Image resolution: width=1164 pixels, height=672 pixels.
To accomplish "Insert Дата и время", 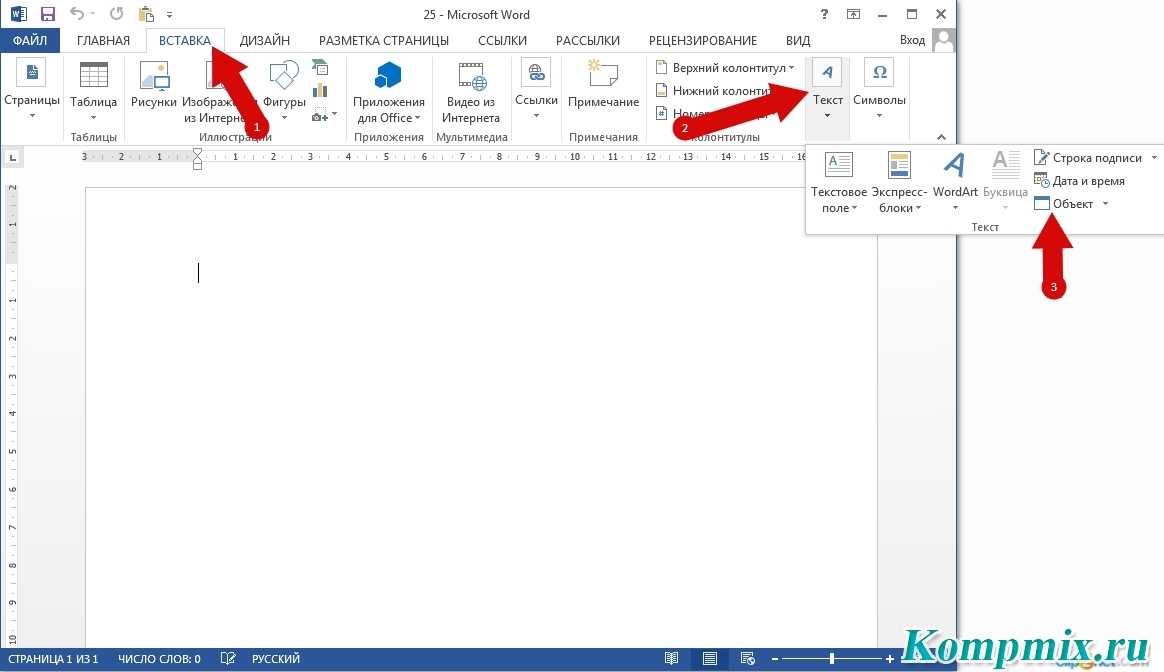I will [1079, 180].
